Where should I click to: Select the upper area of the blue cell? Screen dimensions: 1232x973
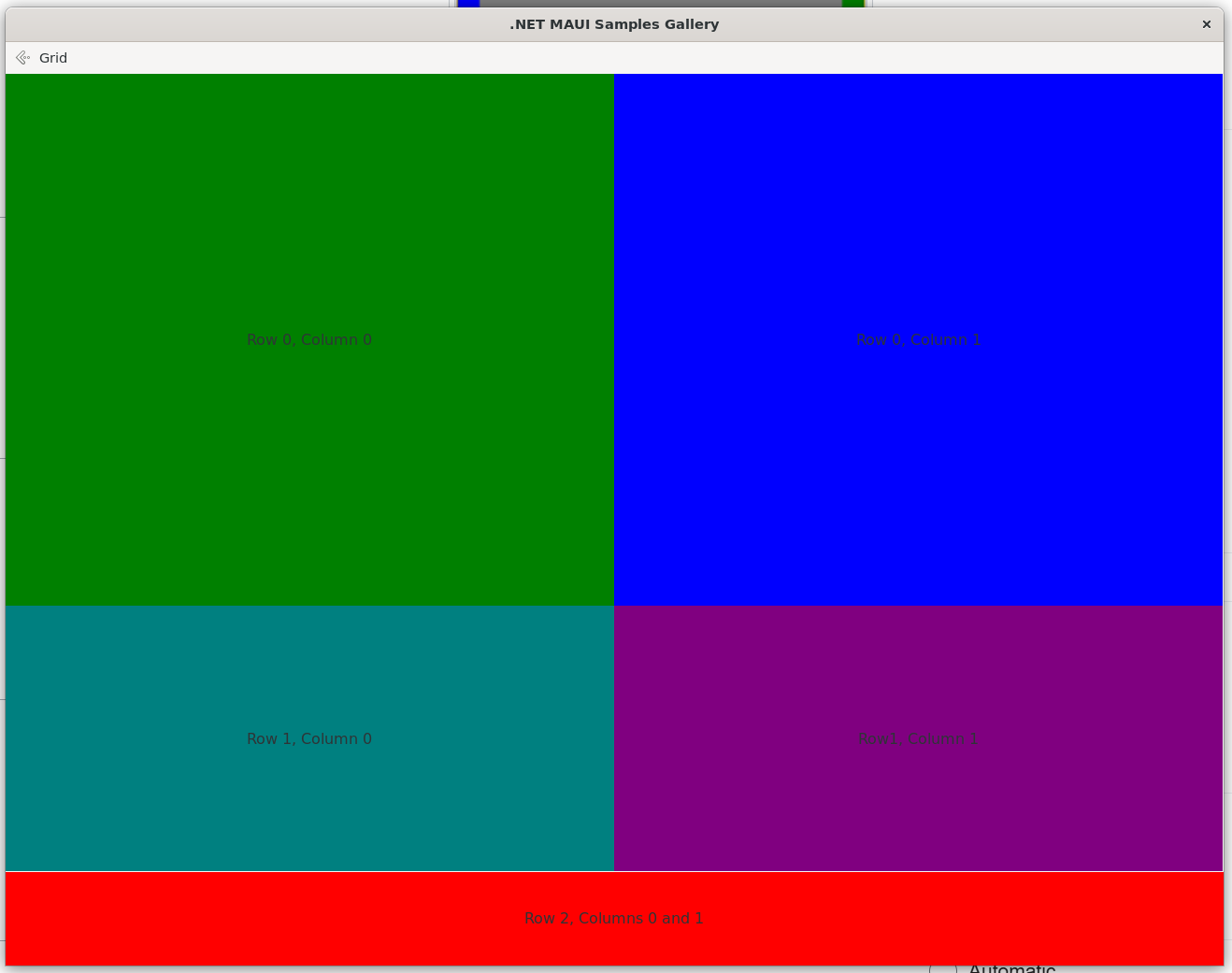(x=918, y=168)
